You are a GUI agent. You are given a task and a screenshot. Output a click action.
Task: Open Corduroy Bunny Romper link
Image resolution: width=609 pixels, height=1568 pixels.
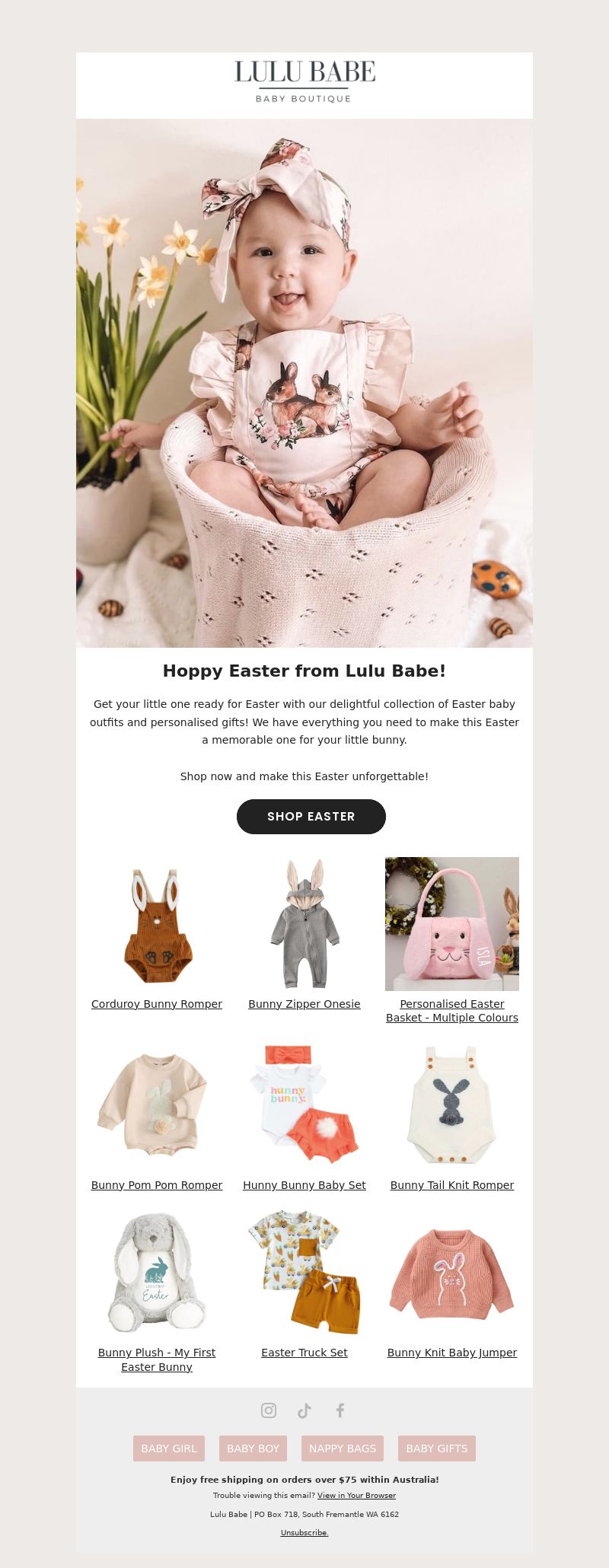point(157,1004)
